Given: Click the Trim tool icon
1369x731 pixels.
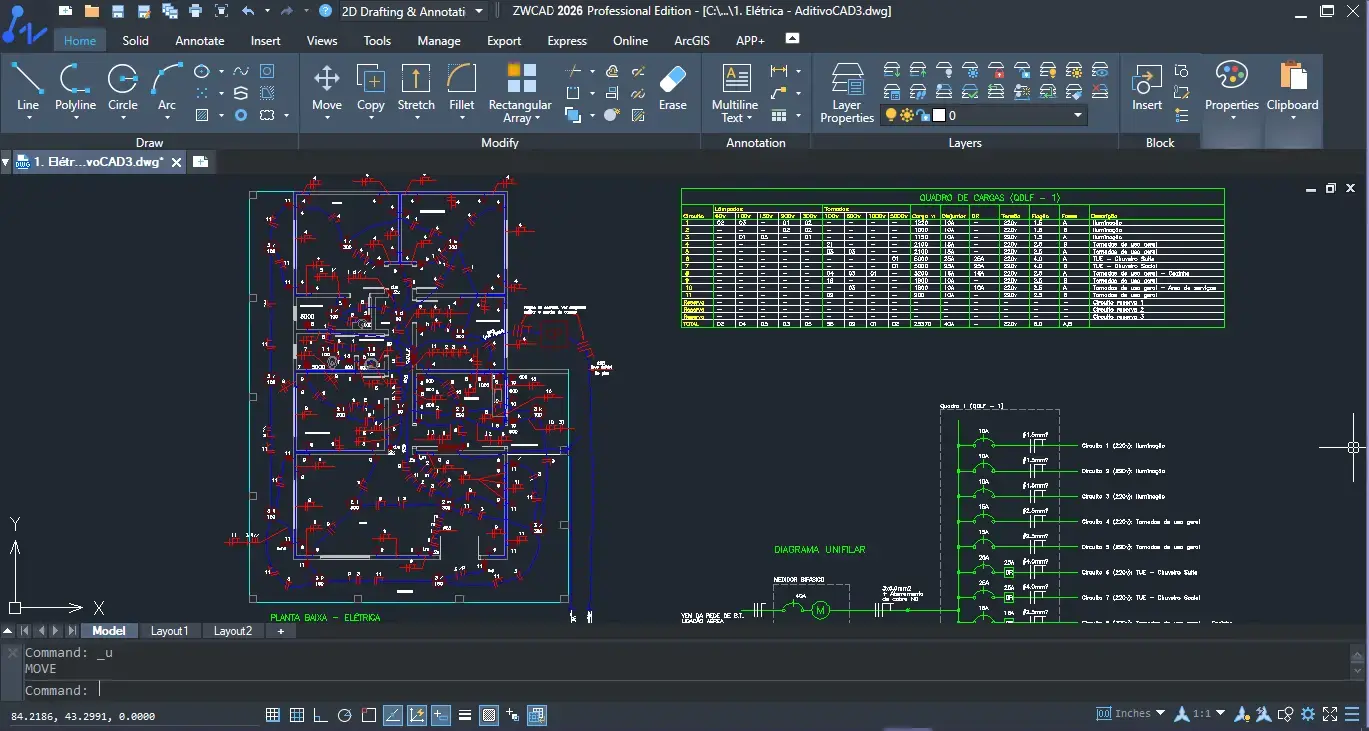Looking at the screenshot, I should point(574,71).
